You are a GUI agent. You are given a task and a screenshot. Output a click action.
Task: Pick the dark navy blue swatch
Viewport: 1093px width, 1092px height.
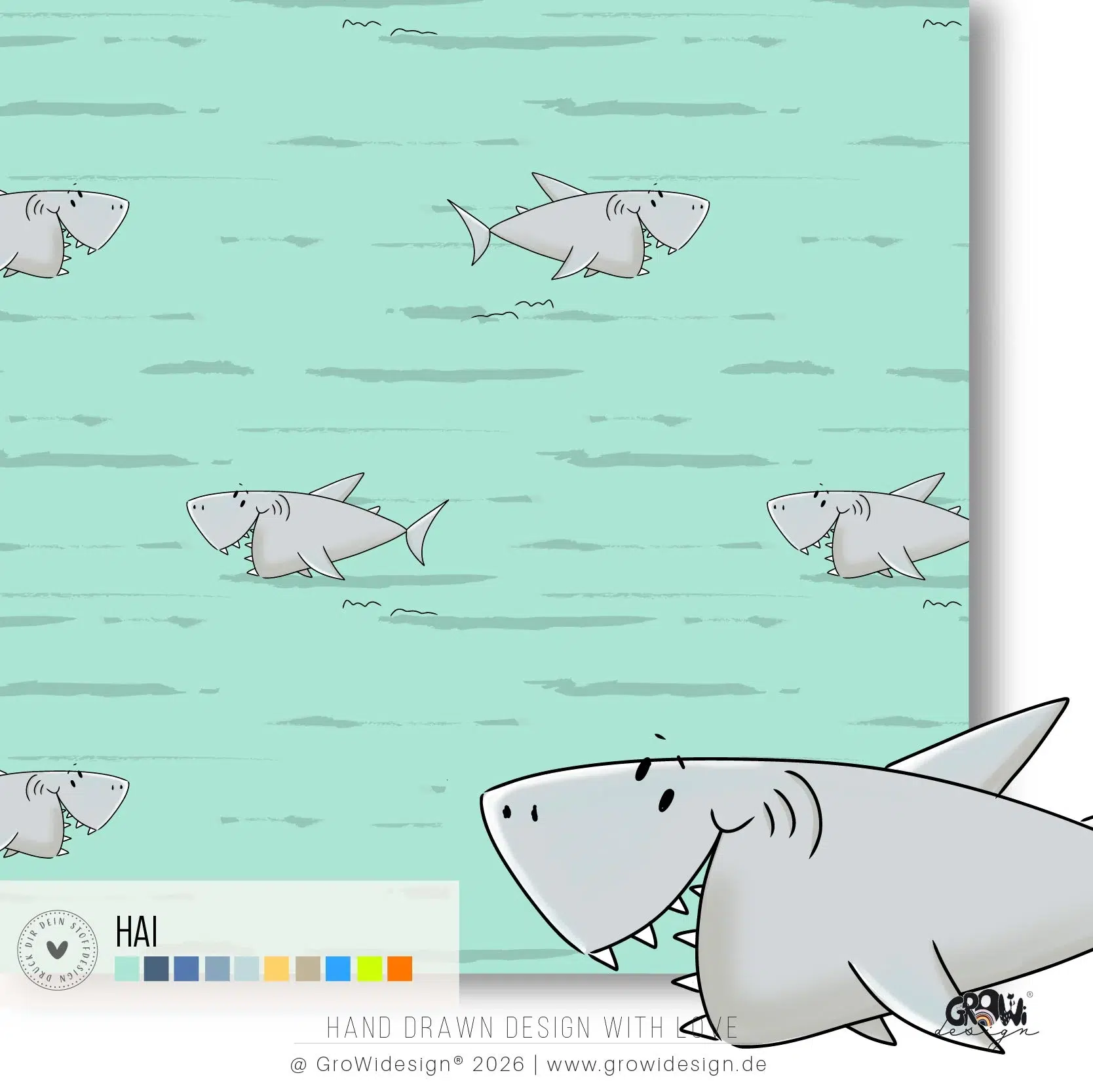point(156,969)
